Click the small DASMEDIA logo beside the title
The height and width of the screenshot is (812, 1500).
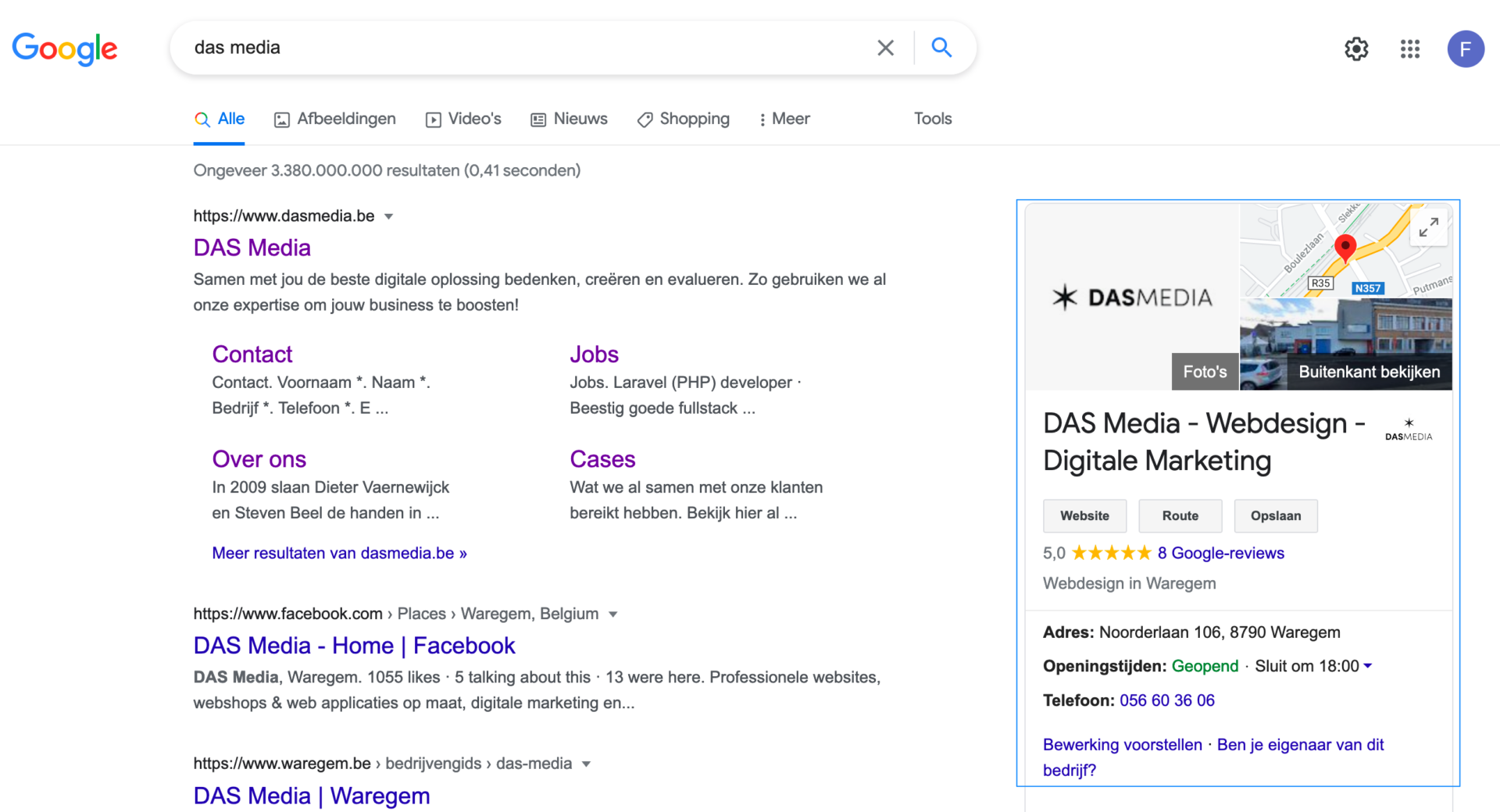1409,431
